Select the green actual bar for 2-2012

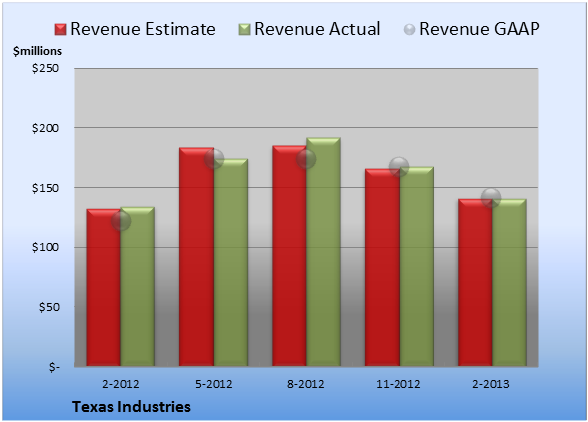[x=138, y=287]
